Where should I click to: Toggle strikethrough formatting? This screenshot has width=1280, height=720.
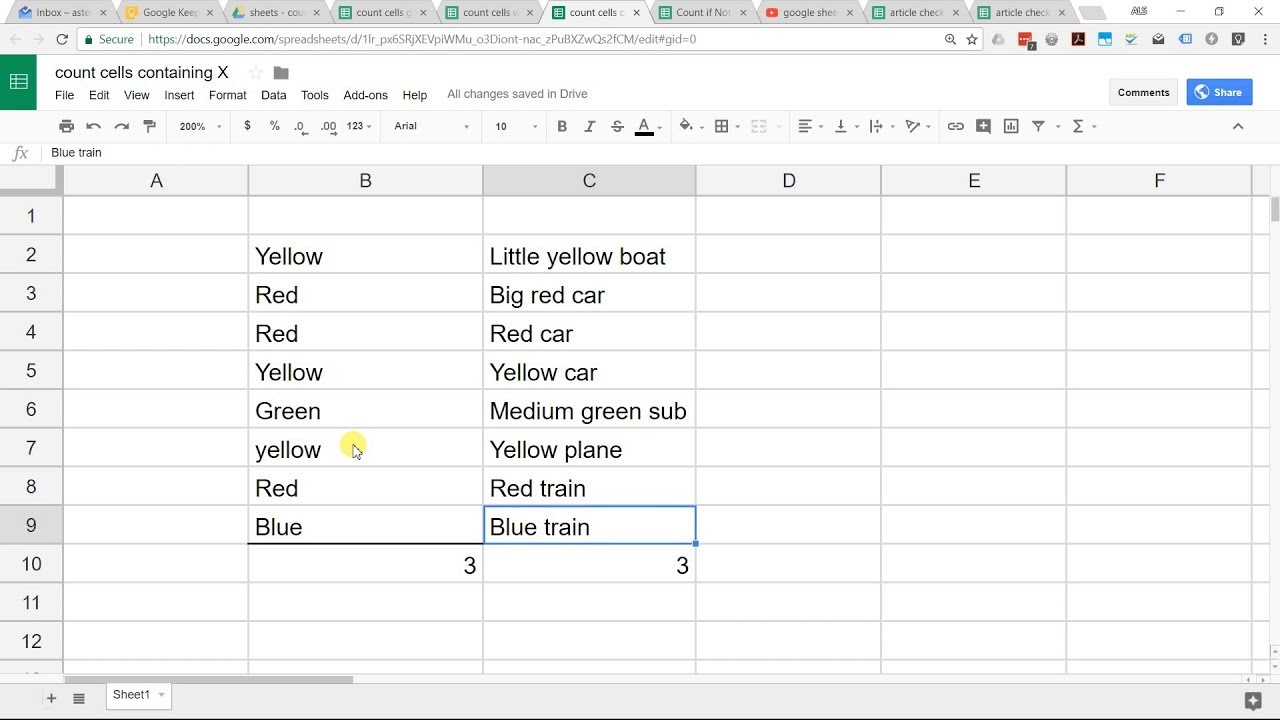coord(617,126)
